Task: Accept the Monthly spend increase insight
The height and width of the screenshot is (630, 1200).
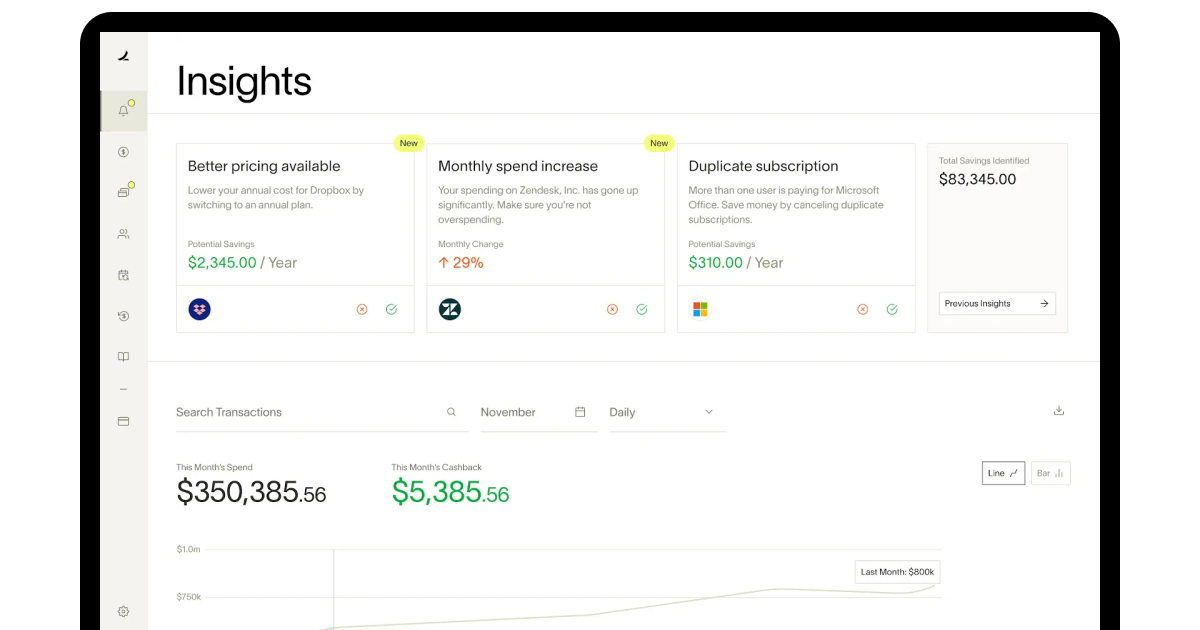Action: click(641, 309)
